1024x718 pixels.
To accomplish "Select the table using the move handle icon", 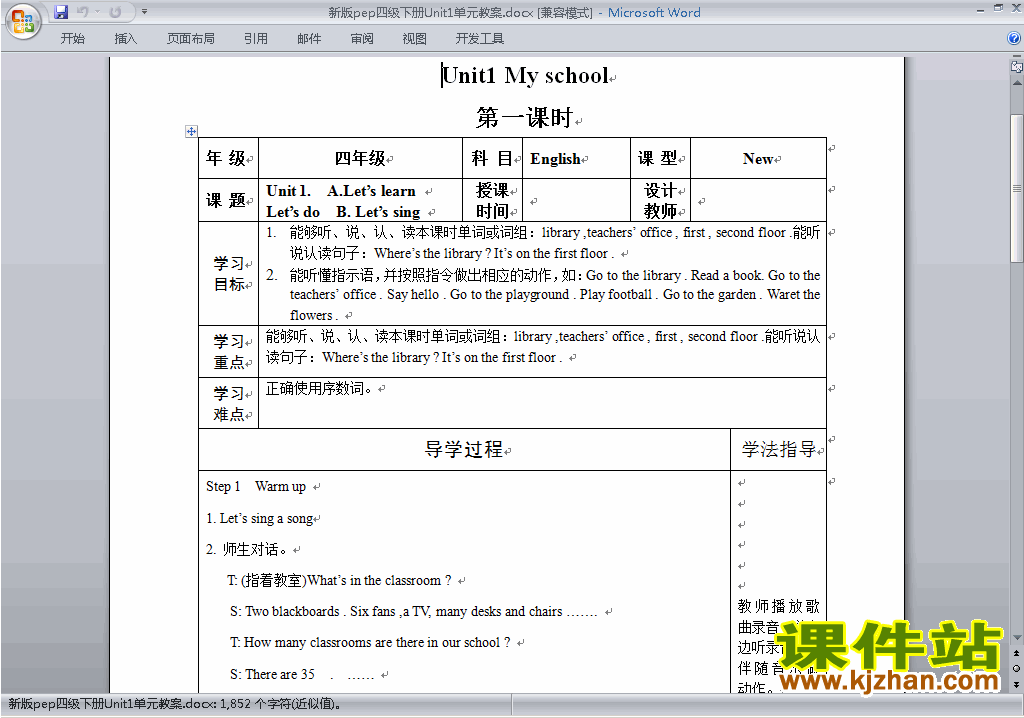I will (x=191, y=131).
